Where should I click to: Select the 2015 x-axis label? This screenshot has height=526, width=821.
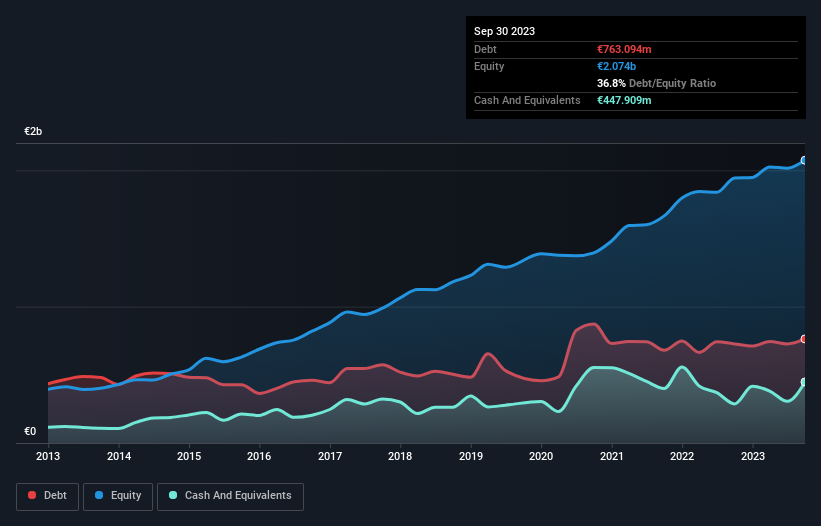click(x=189, y=456)
